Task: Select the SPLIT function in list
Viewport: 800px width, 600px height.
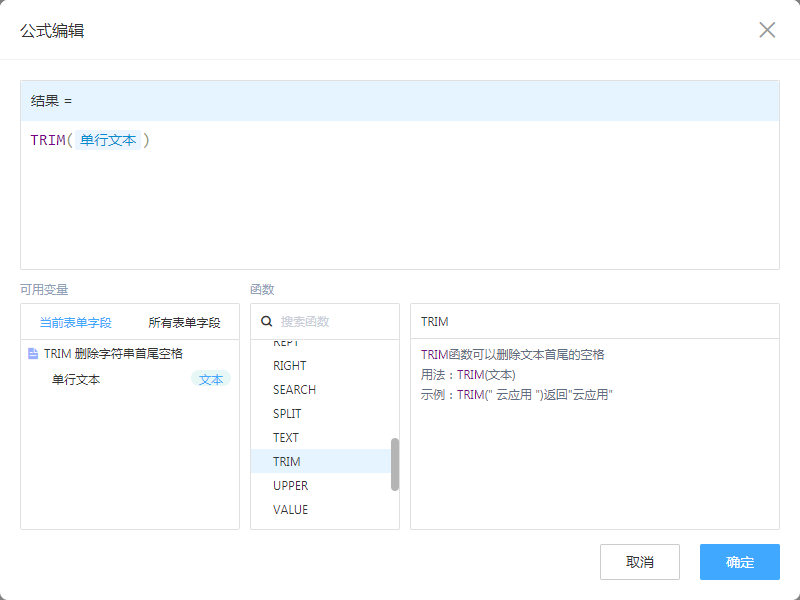Action: pos(287,414)
